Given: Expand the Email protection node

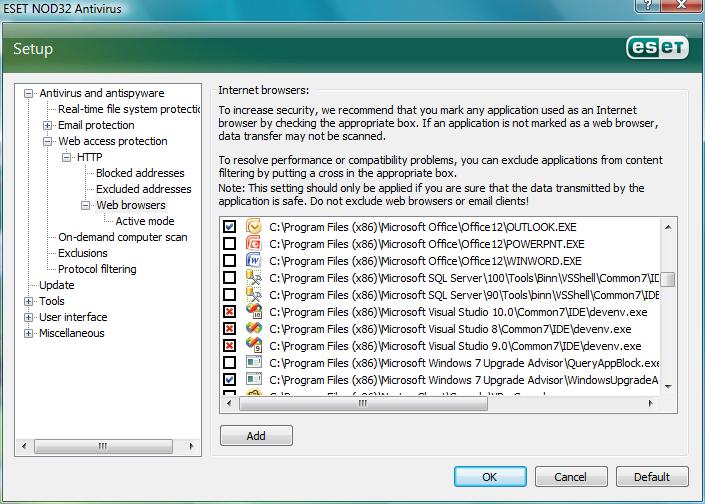Looking at the screenshot, I should pos(47,125).
